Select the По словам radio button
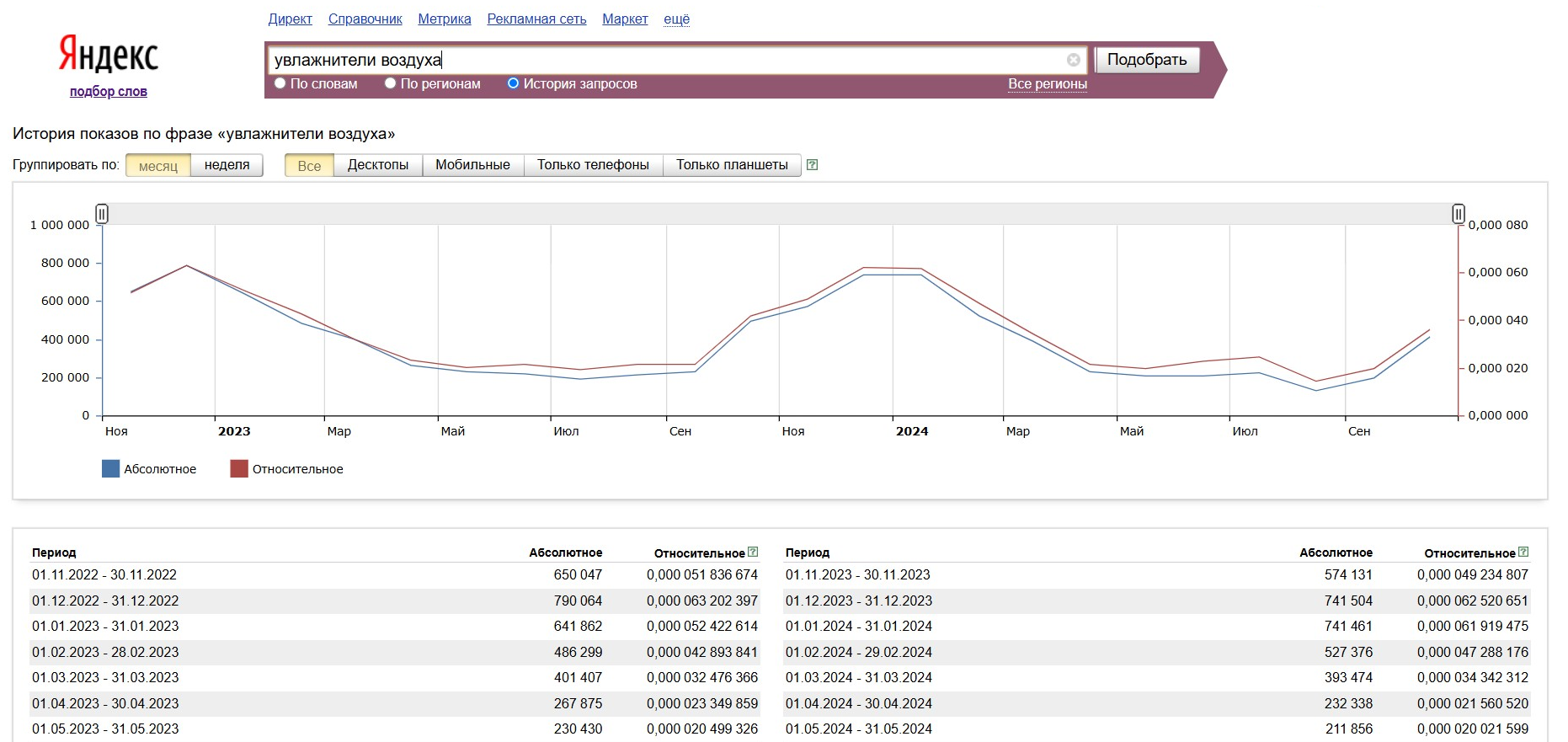1568x742 pixels. point(280,83)
